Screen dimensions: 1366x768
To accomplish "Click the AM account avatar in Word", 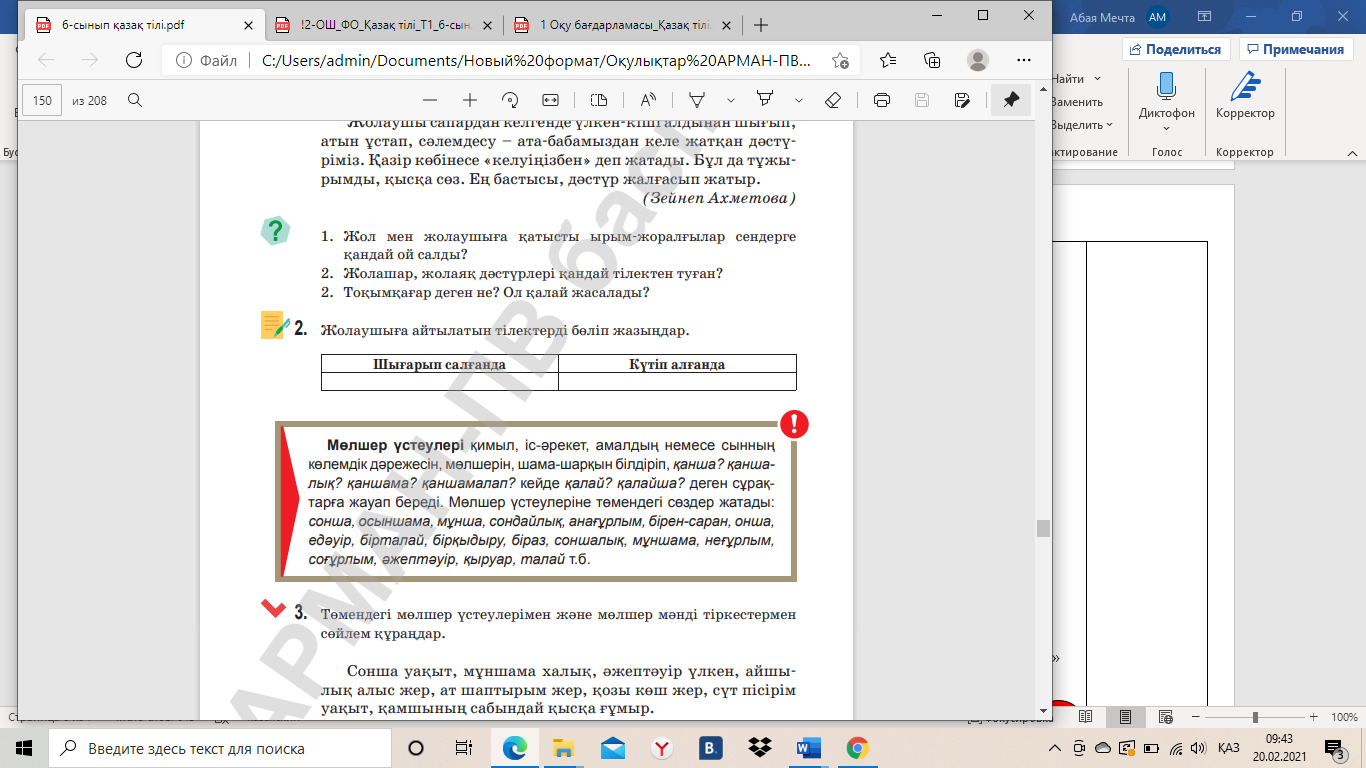I will (1157, 16).
